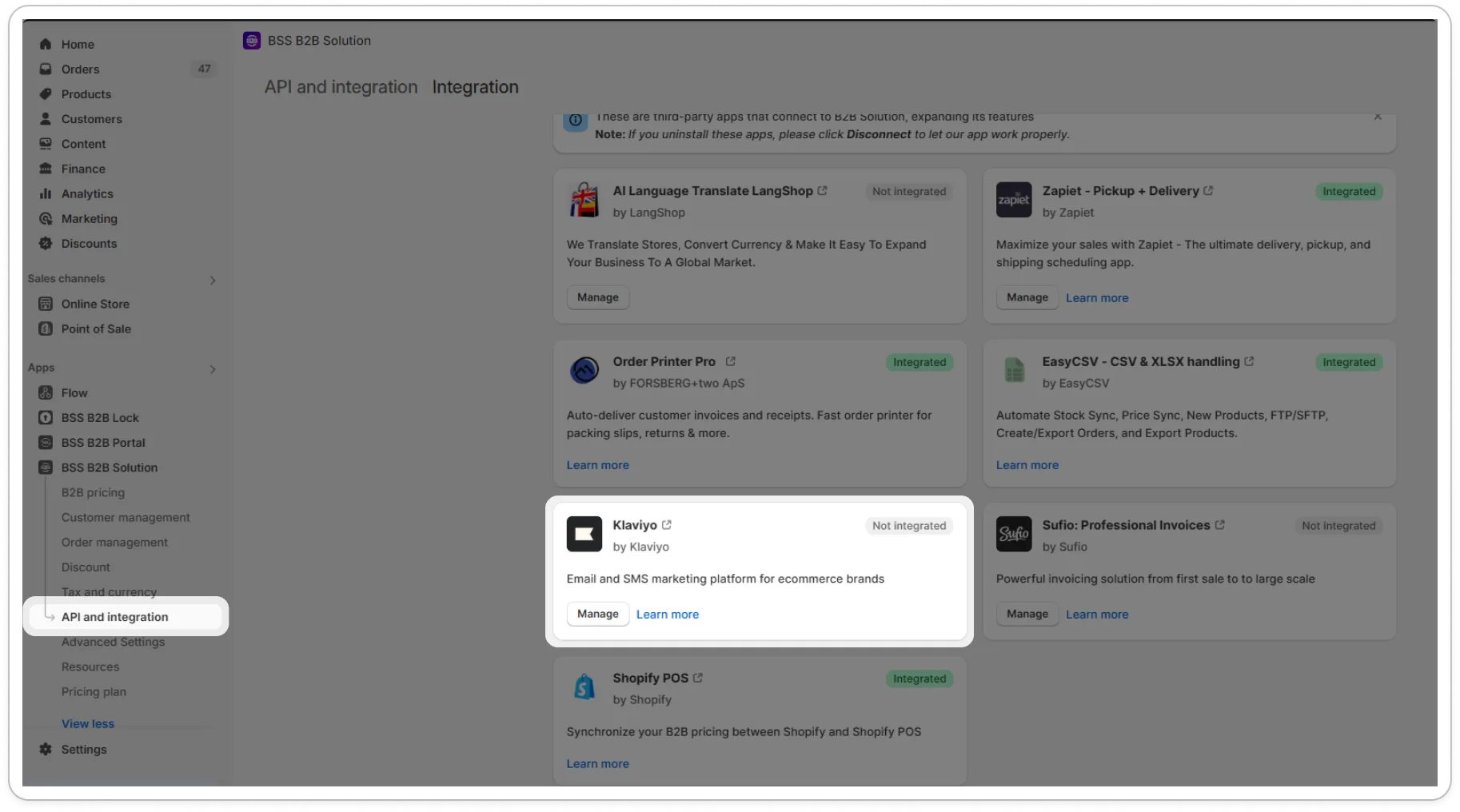Collapse submenu with View less
1460x812 pixels.
pos(88,723)
